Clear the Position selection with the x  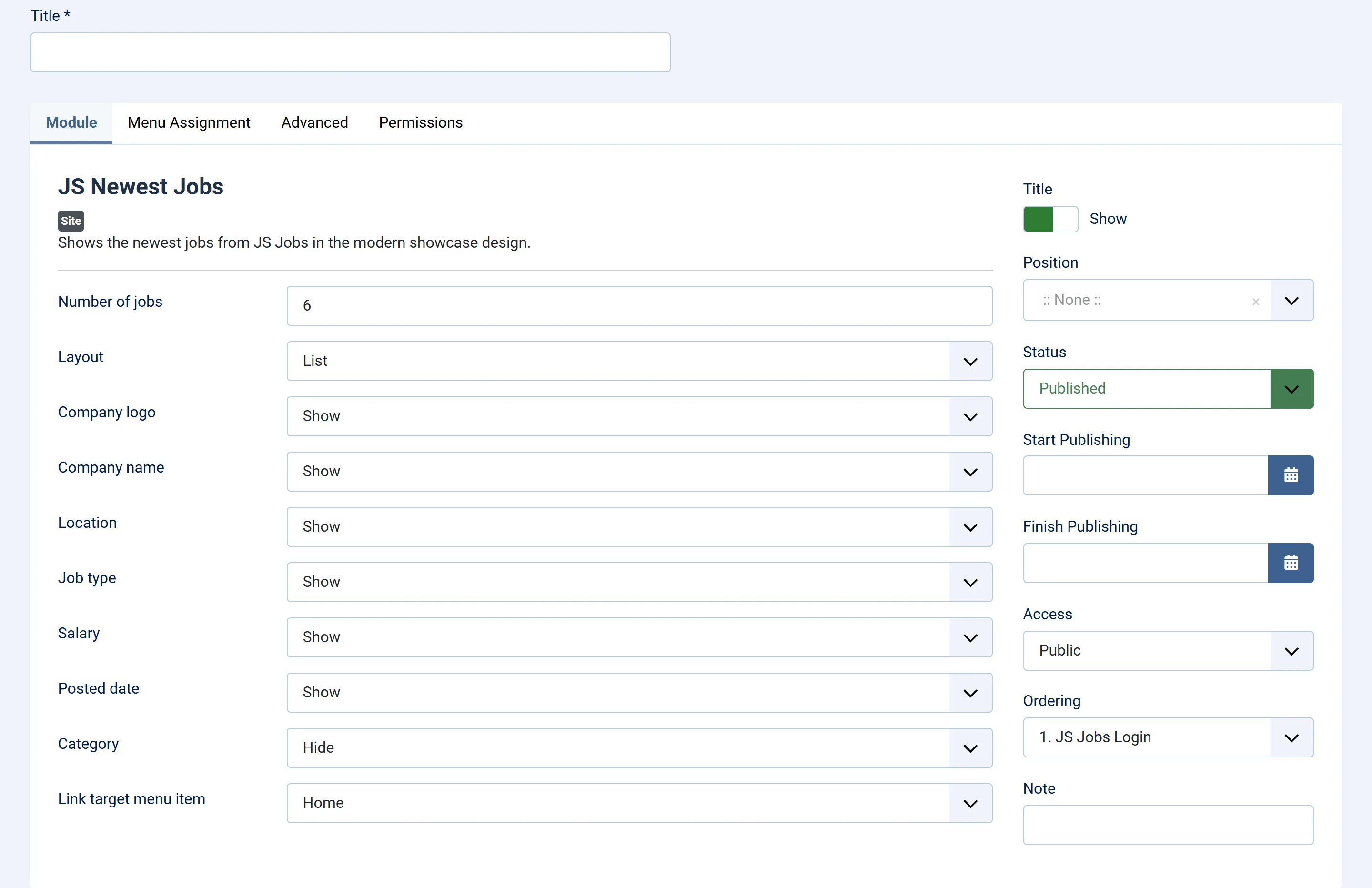pos(1255,302)
